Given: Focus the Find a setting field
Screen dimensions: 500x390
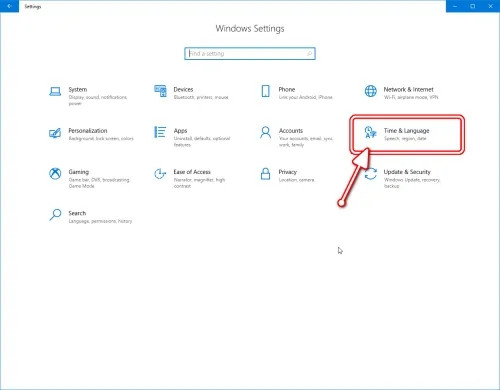Looking at the screenshot, I should point(250,53).
